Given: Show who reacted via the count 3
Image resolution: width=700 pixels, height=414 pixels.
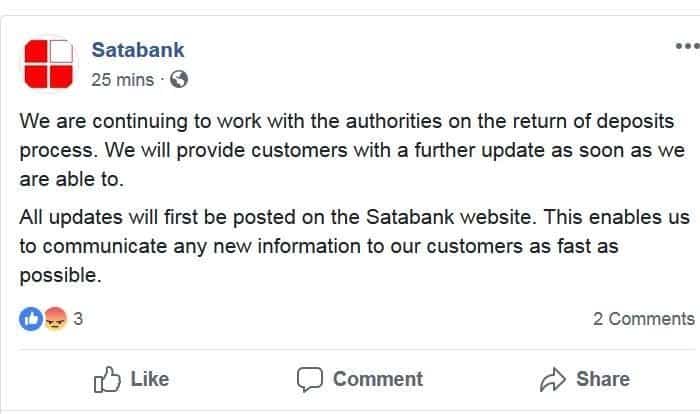Looking at the screenshot, I should 77,319.
